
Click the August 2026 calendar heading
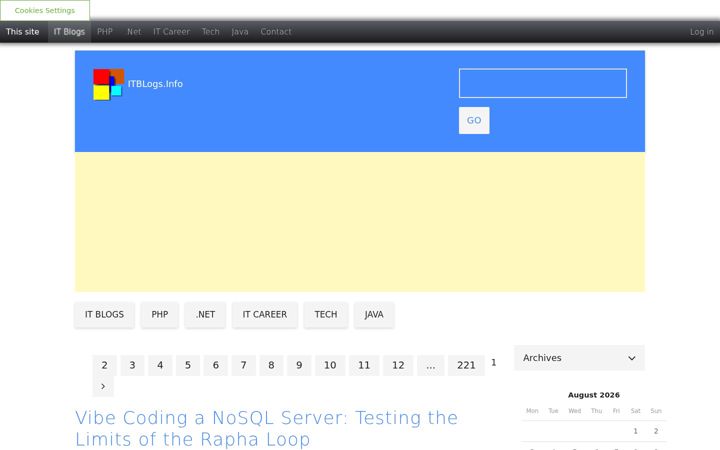(x=594, y=395)
